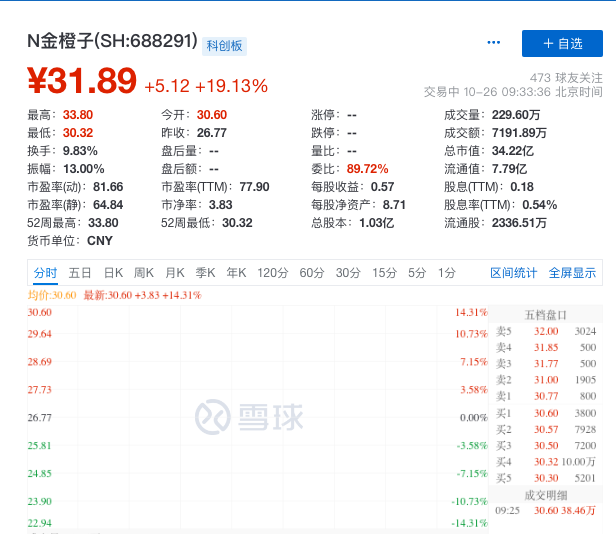
Task: Click 换手 value 9.83%
Action: (80, 151)
